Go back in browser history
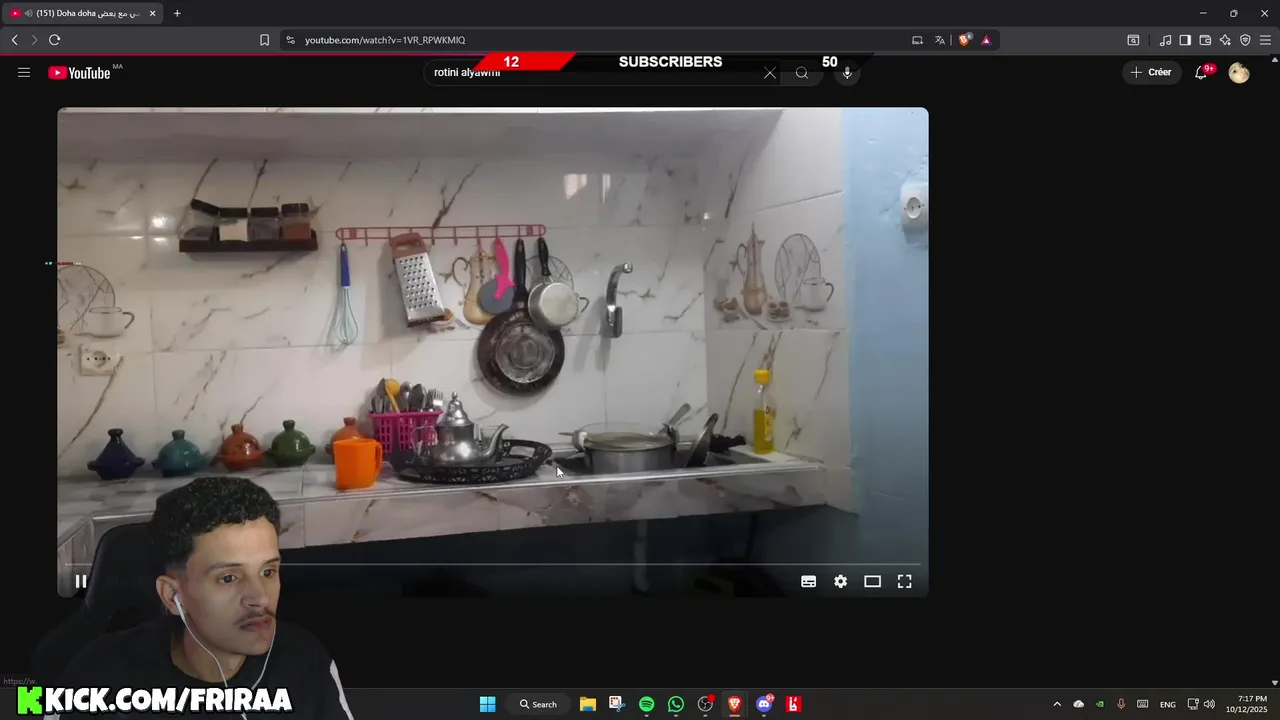The height and width of the screenshot is (720, 1280). click(15, 40)
